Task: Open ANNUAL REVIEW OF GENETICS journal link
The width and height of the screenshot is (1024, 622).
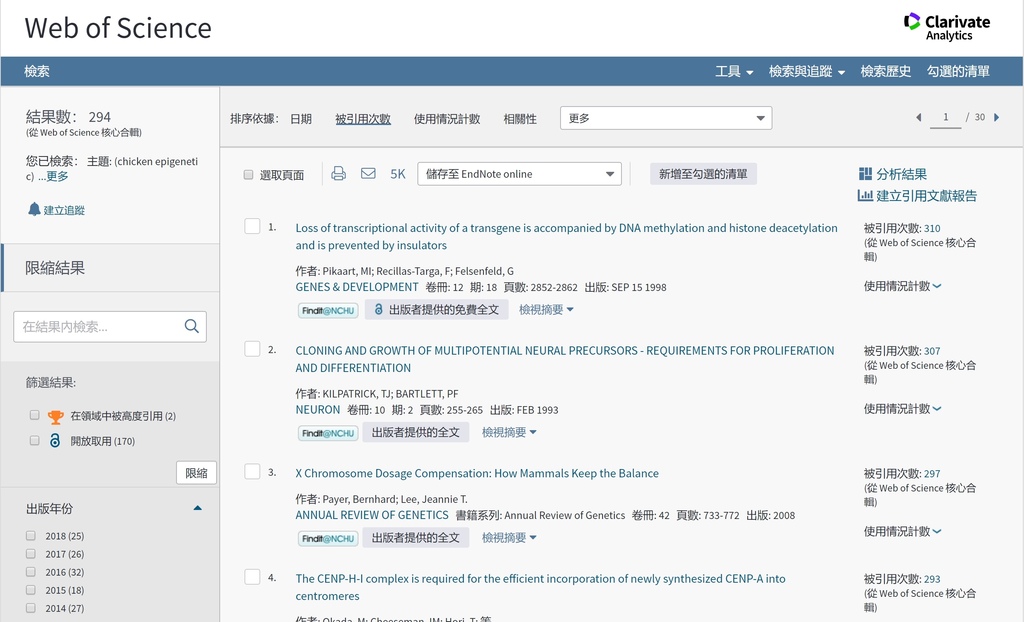Action: click(372, 515)
